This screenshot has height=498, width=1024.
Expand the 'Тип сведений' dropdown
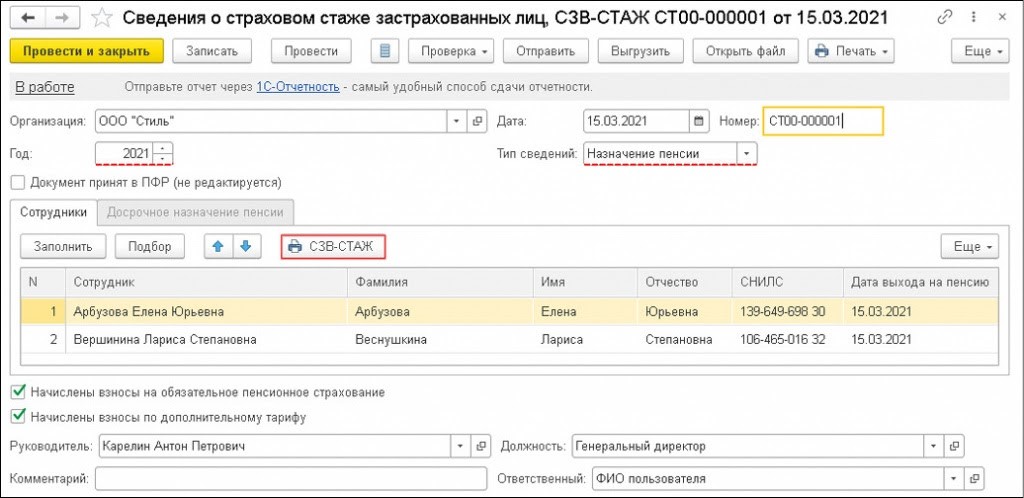(x=746, y=154)
